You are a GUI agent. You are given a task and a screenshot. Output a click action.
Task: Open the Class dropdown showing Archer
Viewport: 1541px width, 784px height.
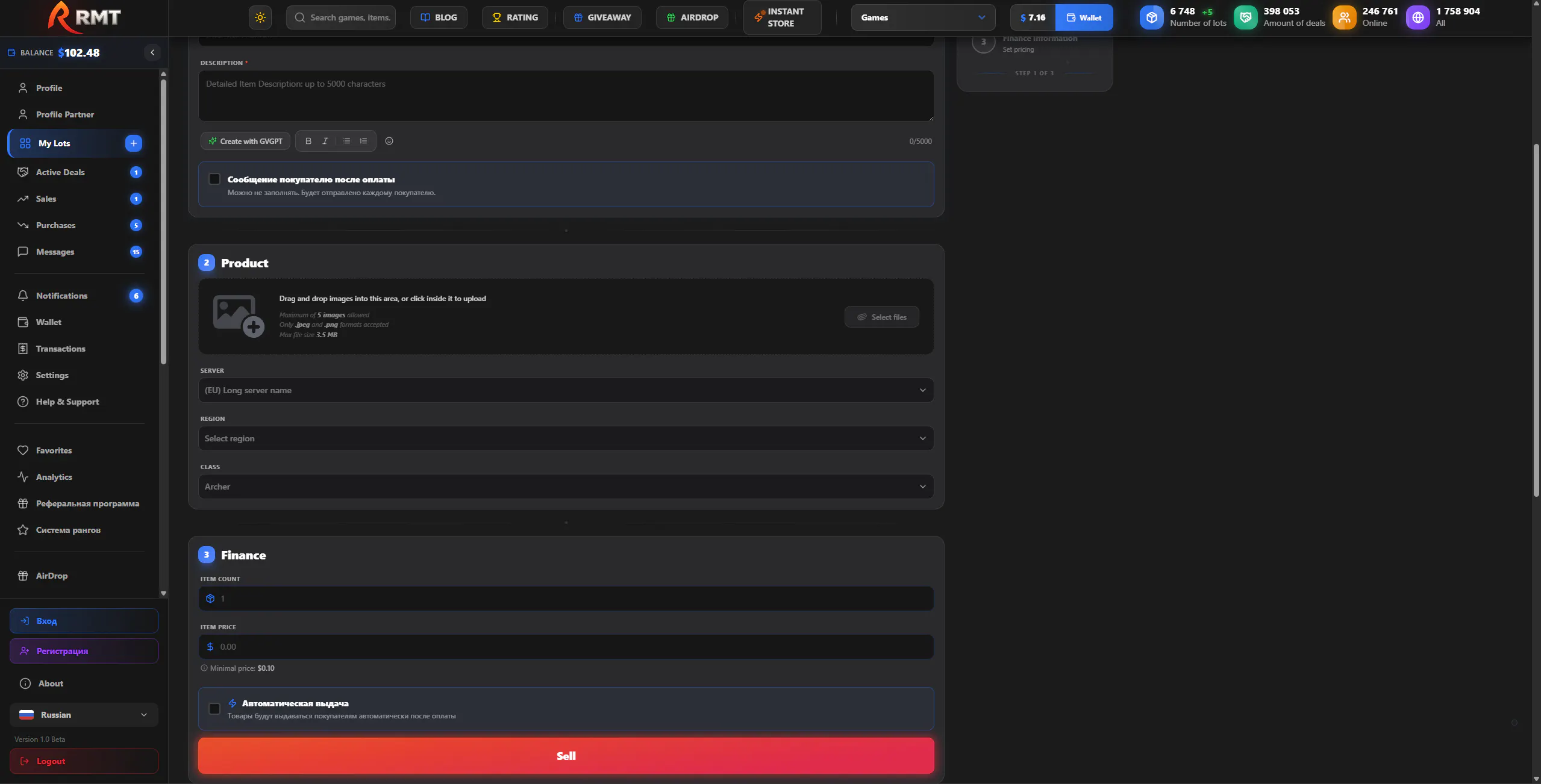point(566,487)
